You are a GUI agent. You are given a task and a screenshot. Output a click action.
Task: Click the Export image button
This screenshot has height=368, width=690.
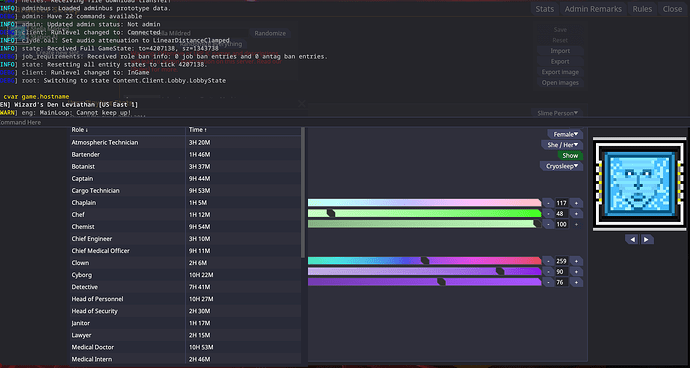(x=560, y=72)
